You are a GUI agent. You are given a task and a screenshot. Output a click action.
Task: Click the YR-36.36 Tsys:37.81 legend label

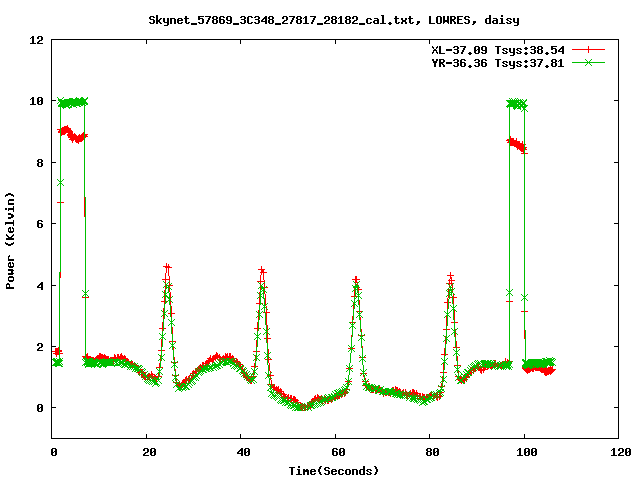pyautogui.click(x=492, y=62)
